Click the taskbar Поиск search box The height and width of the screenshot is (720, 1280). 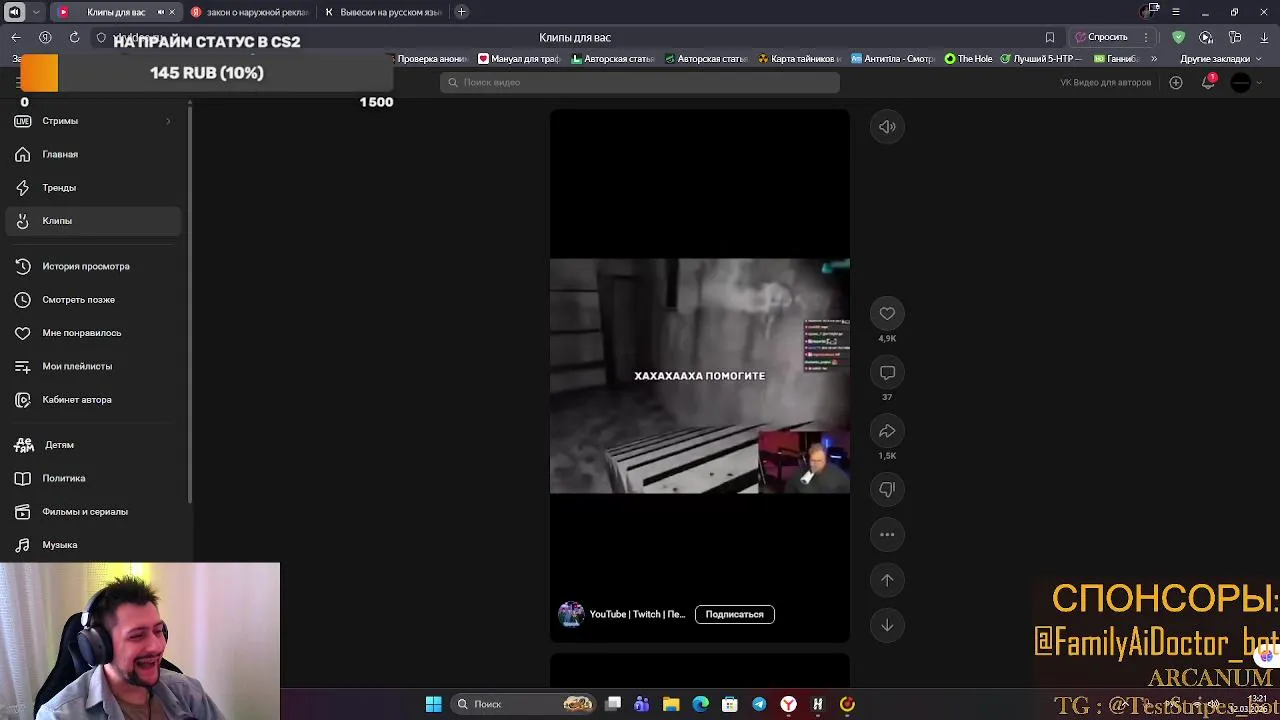525,704
